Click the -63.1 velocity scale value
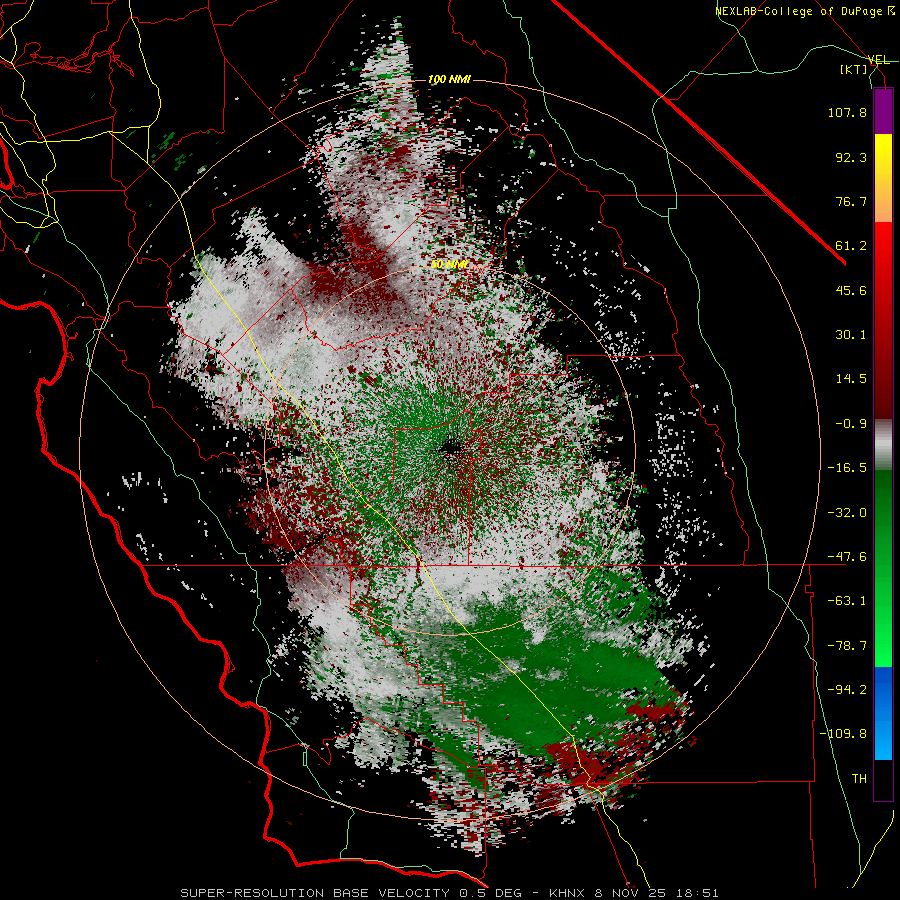The image size is (900, 900). (847, 601)
